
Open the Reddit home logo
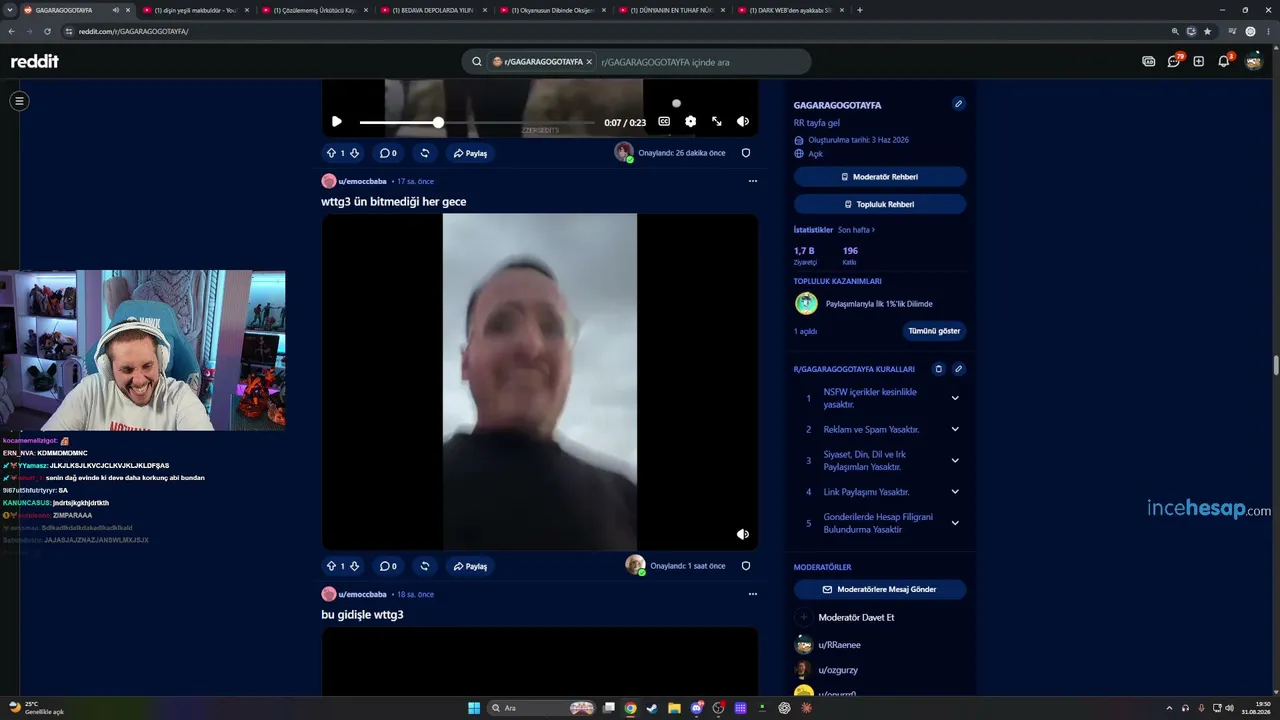tap(35, 61)
